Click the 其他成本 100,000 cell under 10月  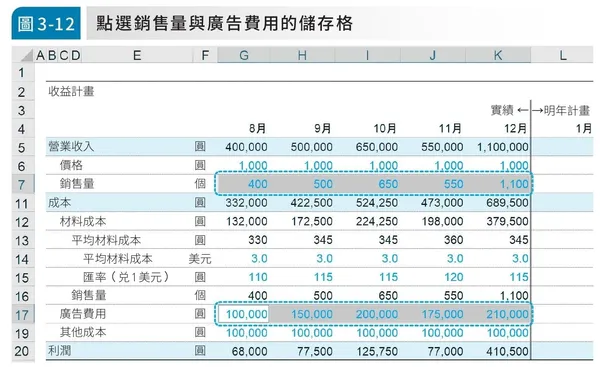(x=377, y=333)
